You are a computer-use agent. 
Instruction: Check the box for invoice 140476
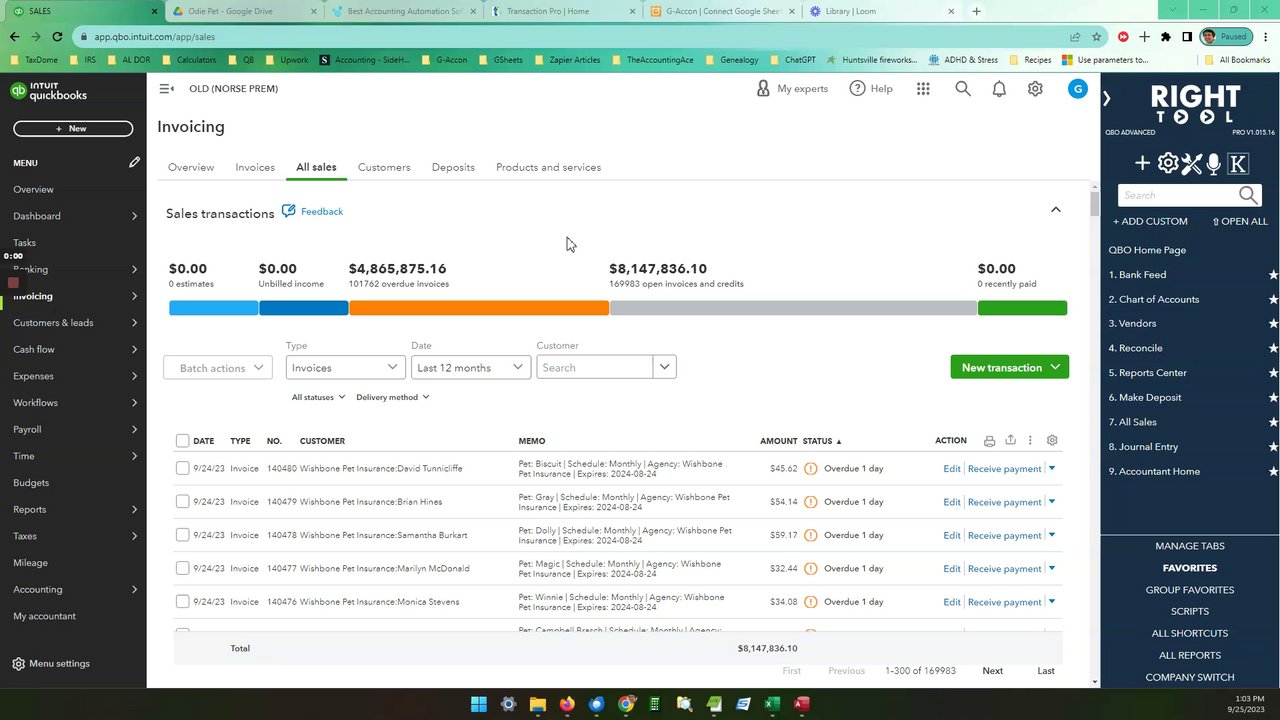click(182, 601)
